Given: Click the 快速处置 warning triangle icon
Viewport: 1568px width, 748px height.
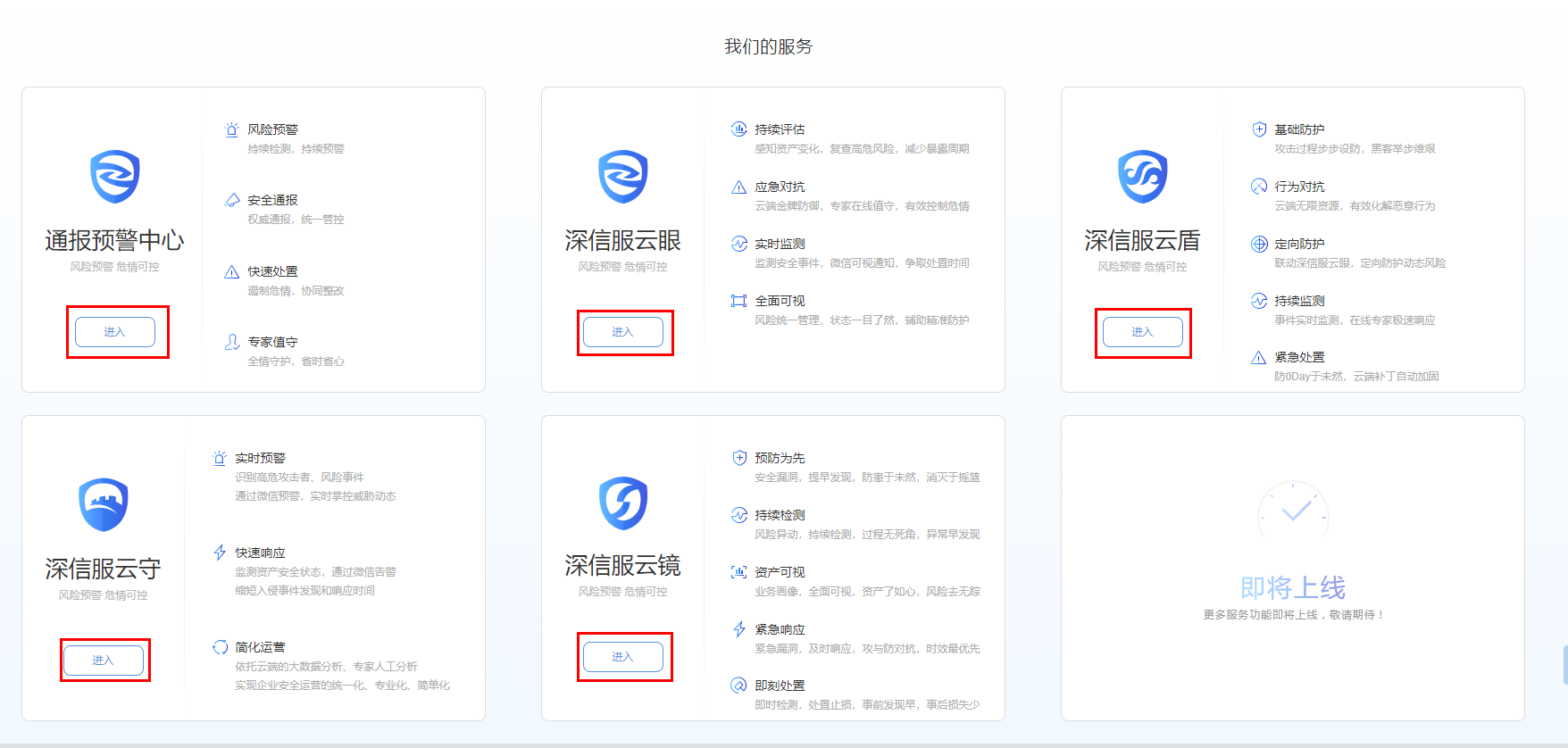Looking at the screenshot, I should tap(232, 271).
